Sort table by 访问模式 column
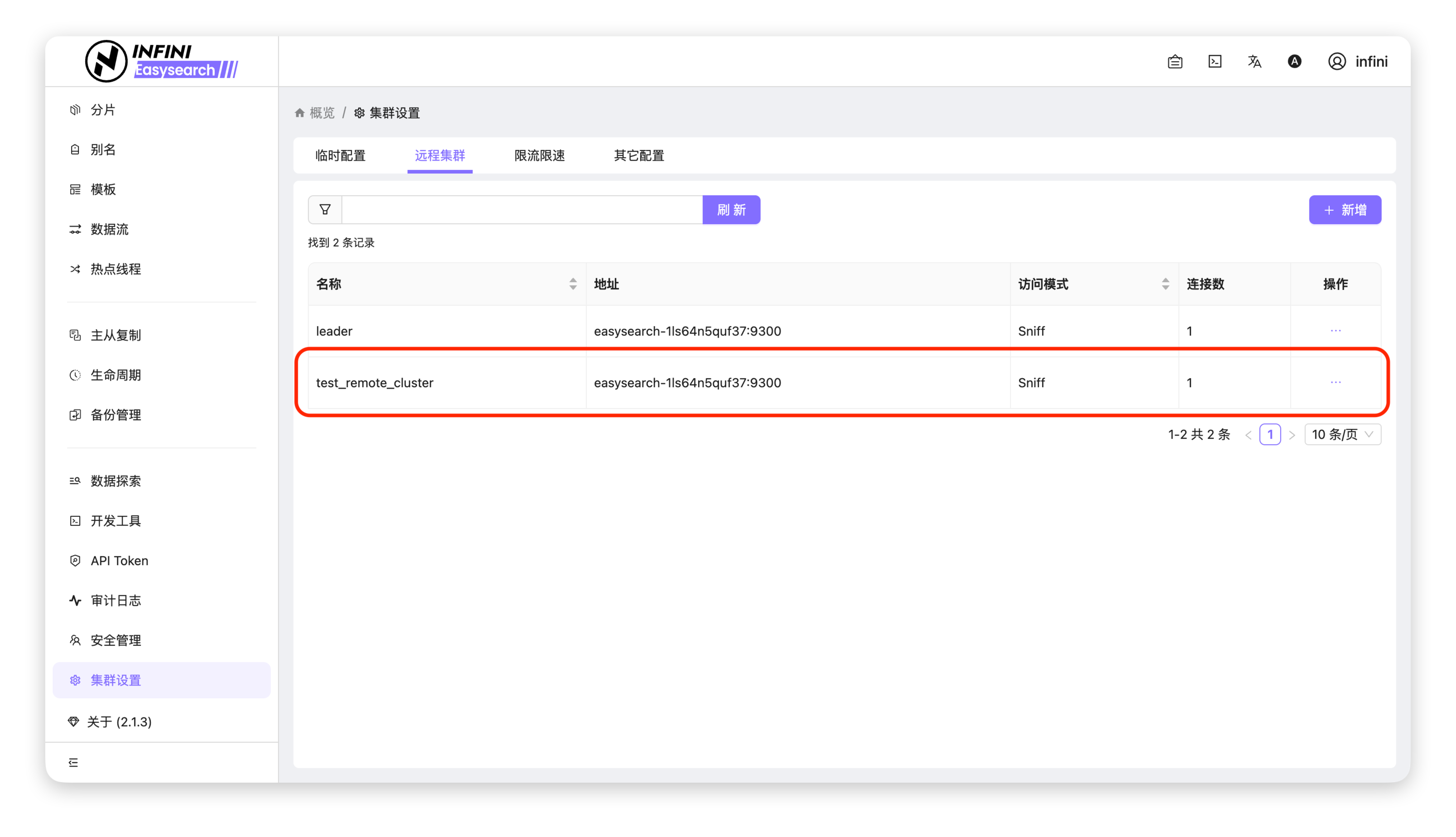This screenshot has height=837, width=1456. tap(1165, 284)
